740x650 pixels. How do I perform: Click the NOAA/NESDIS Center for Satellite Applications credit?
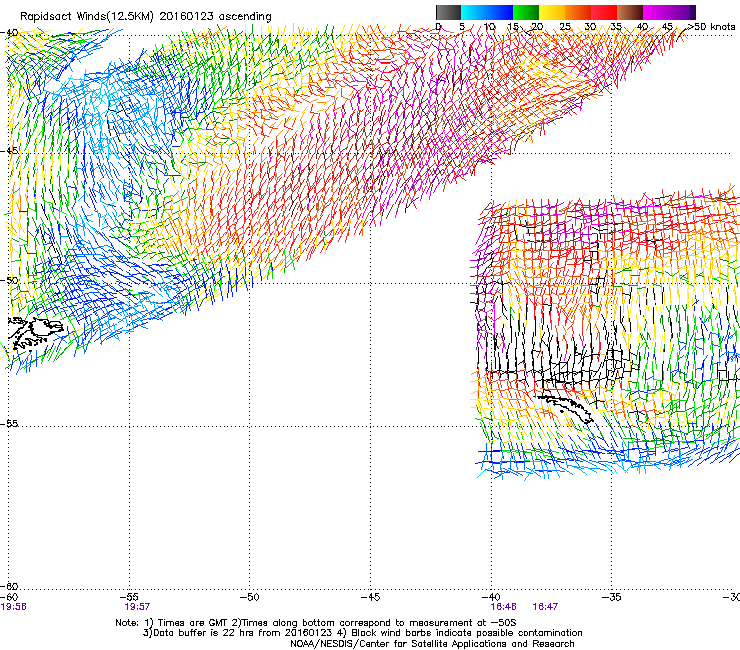coord(432,644)
